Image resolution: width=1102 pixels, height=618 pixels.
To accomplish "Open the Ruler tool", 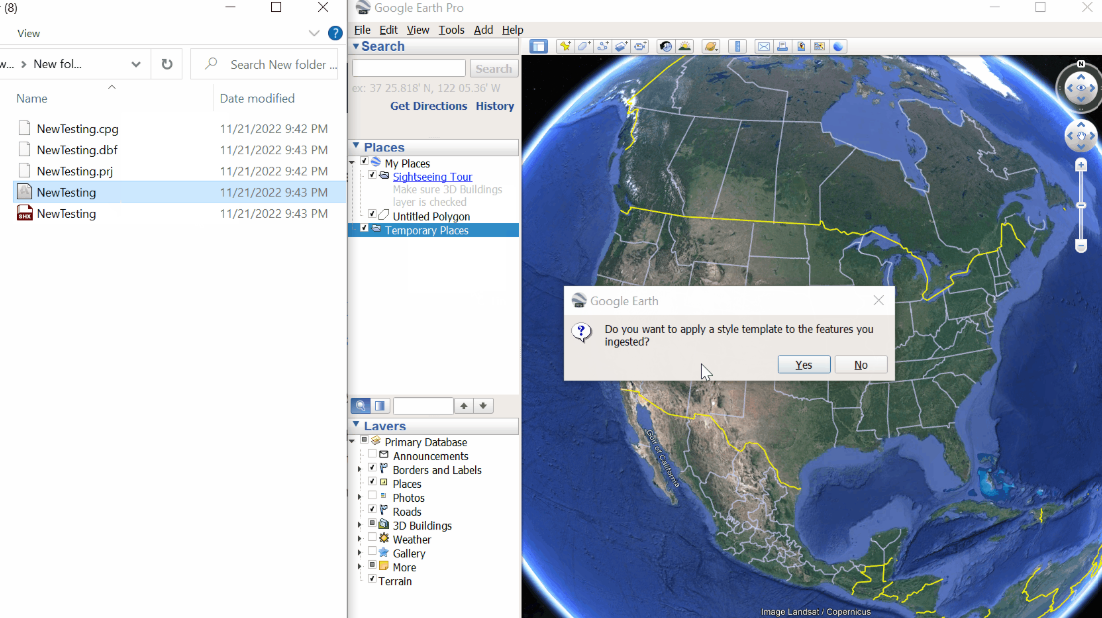I will coord(738,46).
